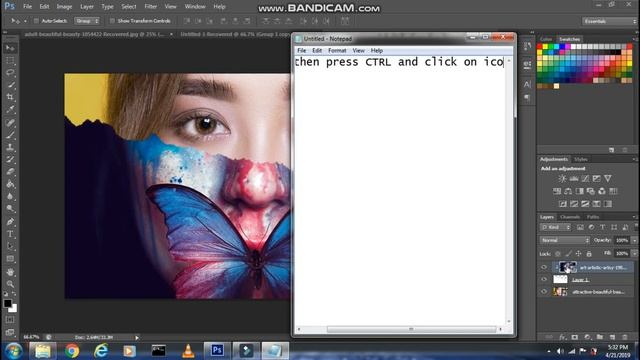Add a layer mask
The image size is (640, 360).
[x=575, y=337]
